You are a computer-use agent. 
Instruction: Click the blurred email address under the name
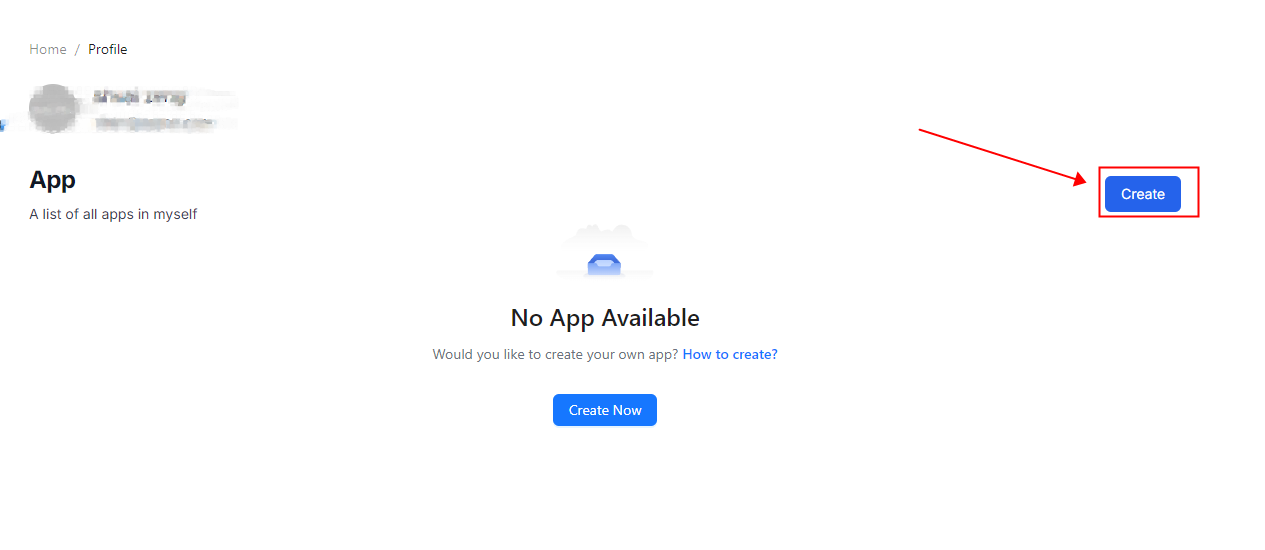[x=155, y=122]
